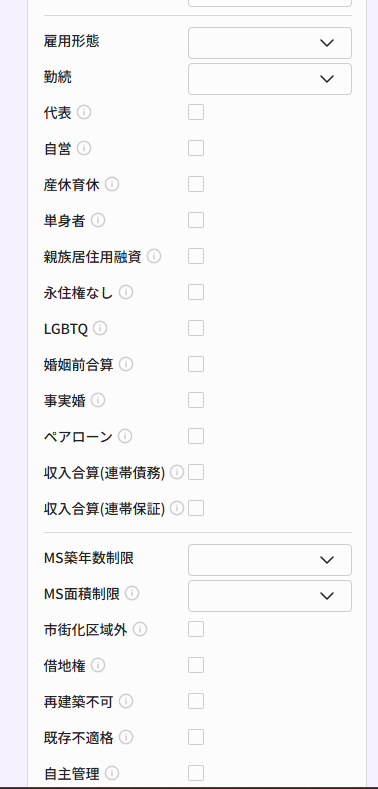Show info tooltip for 産休育休
Viewport: 378px width, 789px height.
pyautogui.click(x=112, y=184)
